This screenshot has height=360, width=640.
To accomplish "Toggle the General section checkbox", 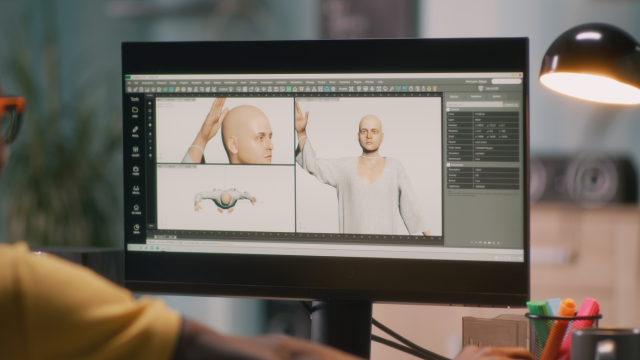I will coord(448,109).
